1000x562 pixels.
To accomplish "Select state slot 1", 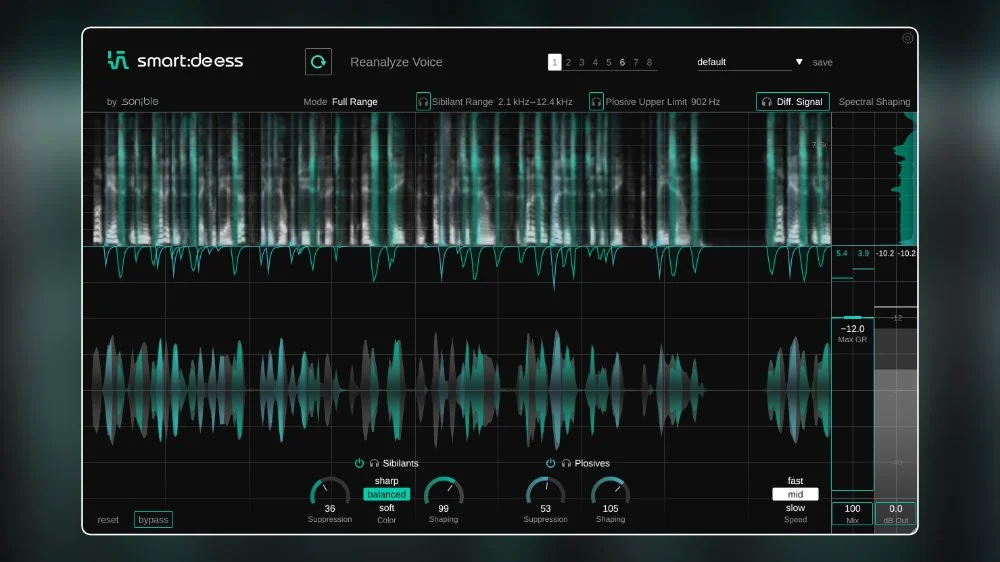I will click(x=554, y=62).
